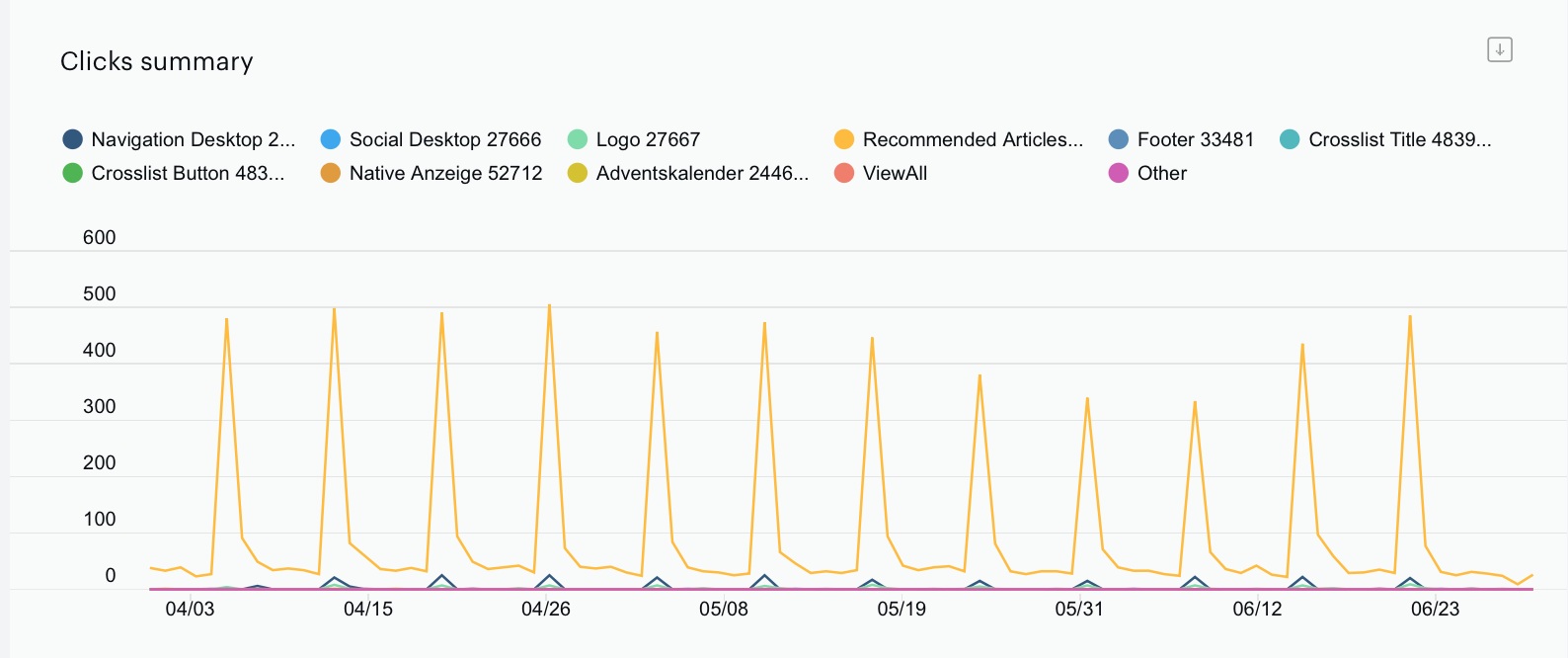The height and width of the screenshot is (658, 1568).
Task: Click the Crosslist Button green dot
Action: pos(72,173)
